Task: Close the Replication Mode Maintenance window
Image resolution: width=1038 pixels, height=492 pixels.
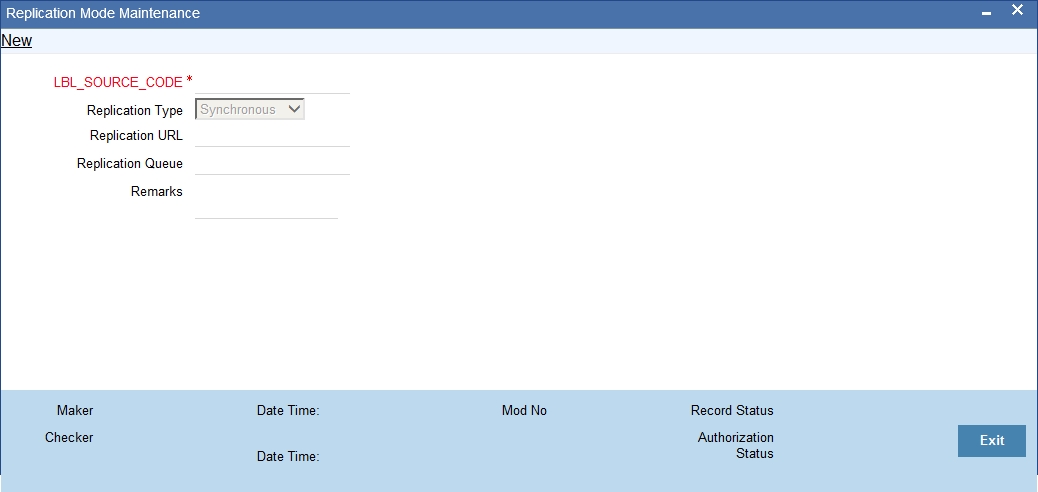Action: click(x=1017, y=10)
